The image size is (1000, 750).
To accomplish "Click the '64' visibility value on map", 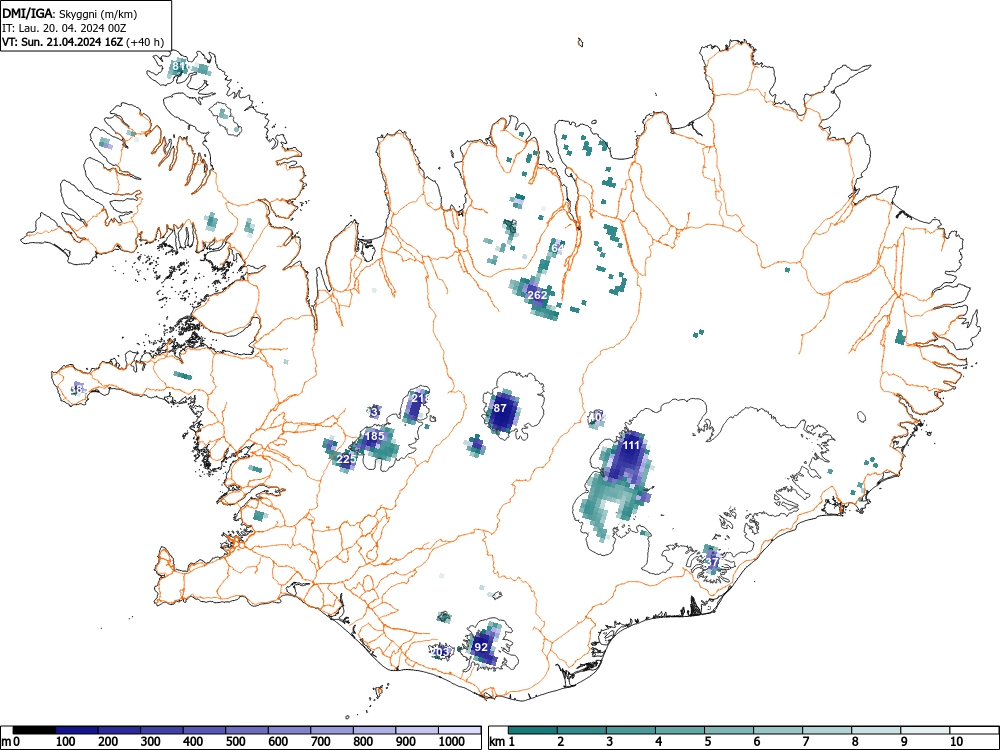I will pos(557,247).
